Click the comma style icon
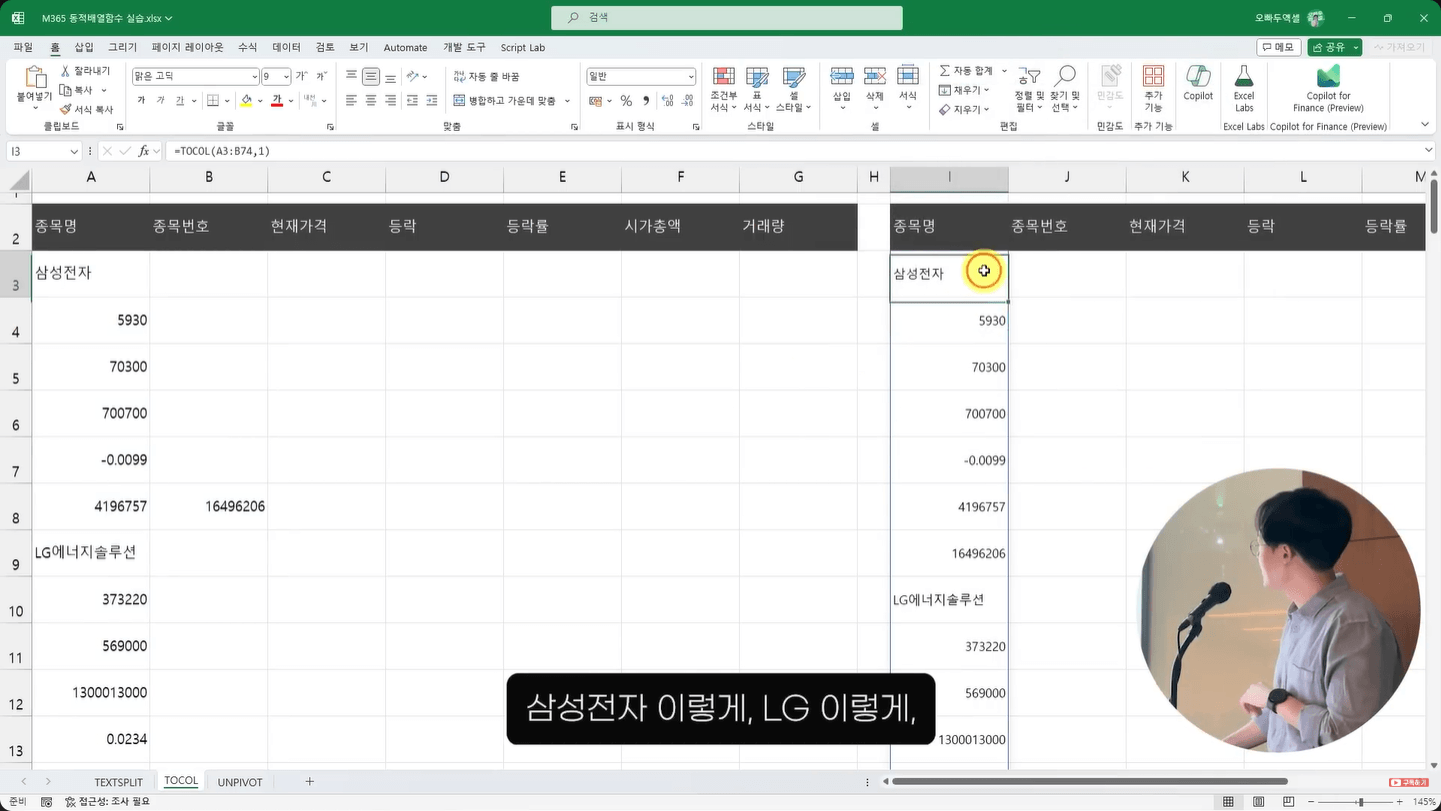 (x=645, y=100)
